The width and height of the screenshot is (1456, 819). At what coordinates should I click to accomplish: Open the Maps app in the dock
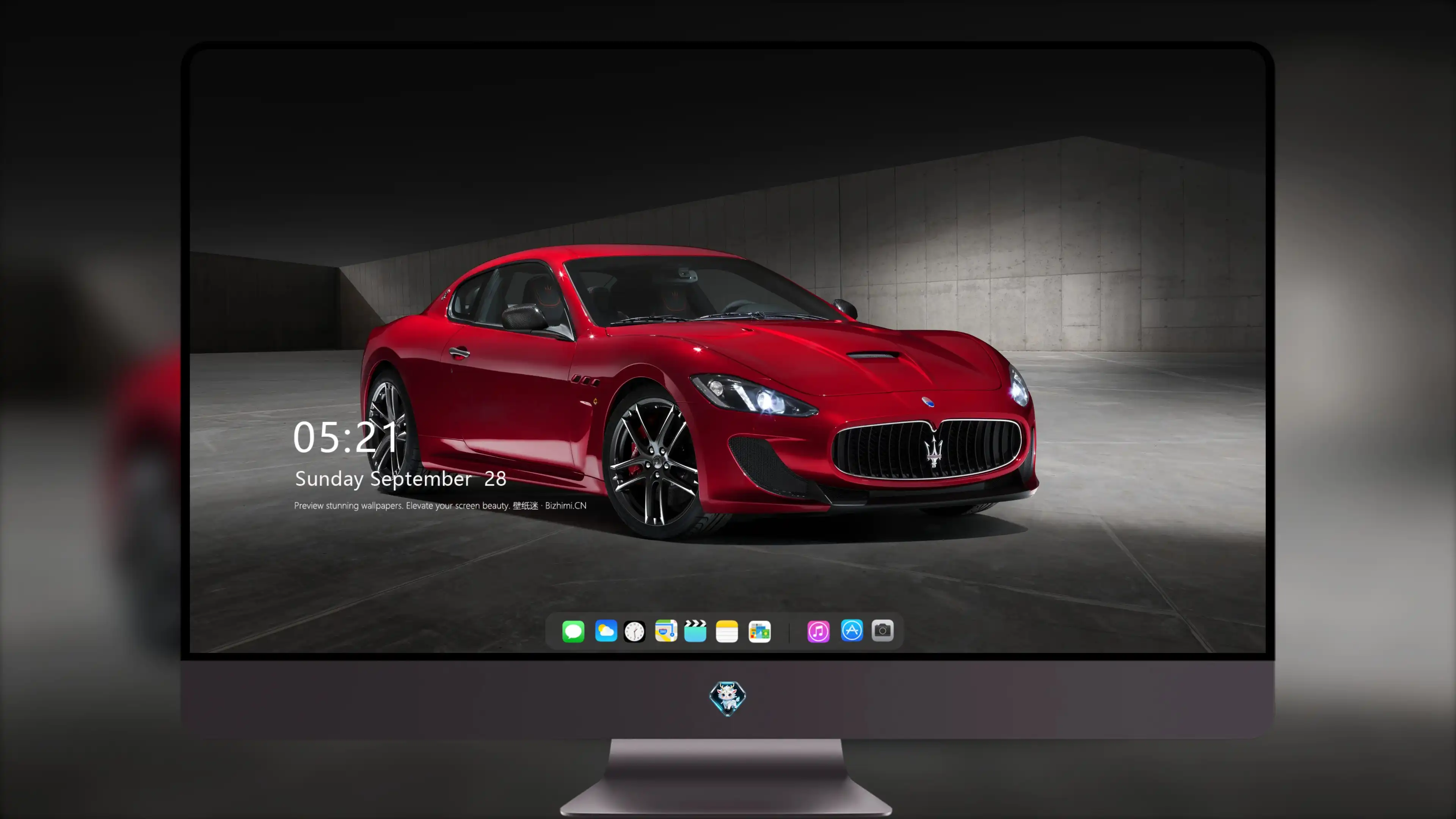[666, 631]
